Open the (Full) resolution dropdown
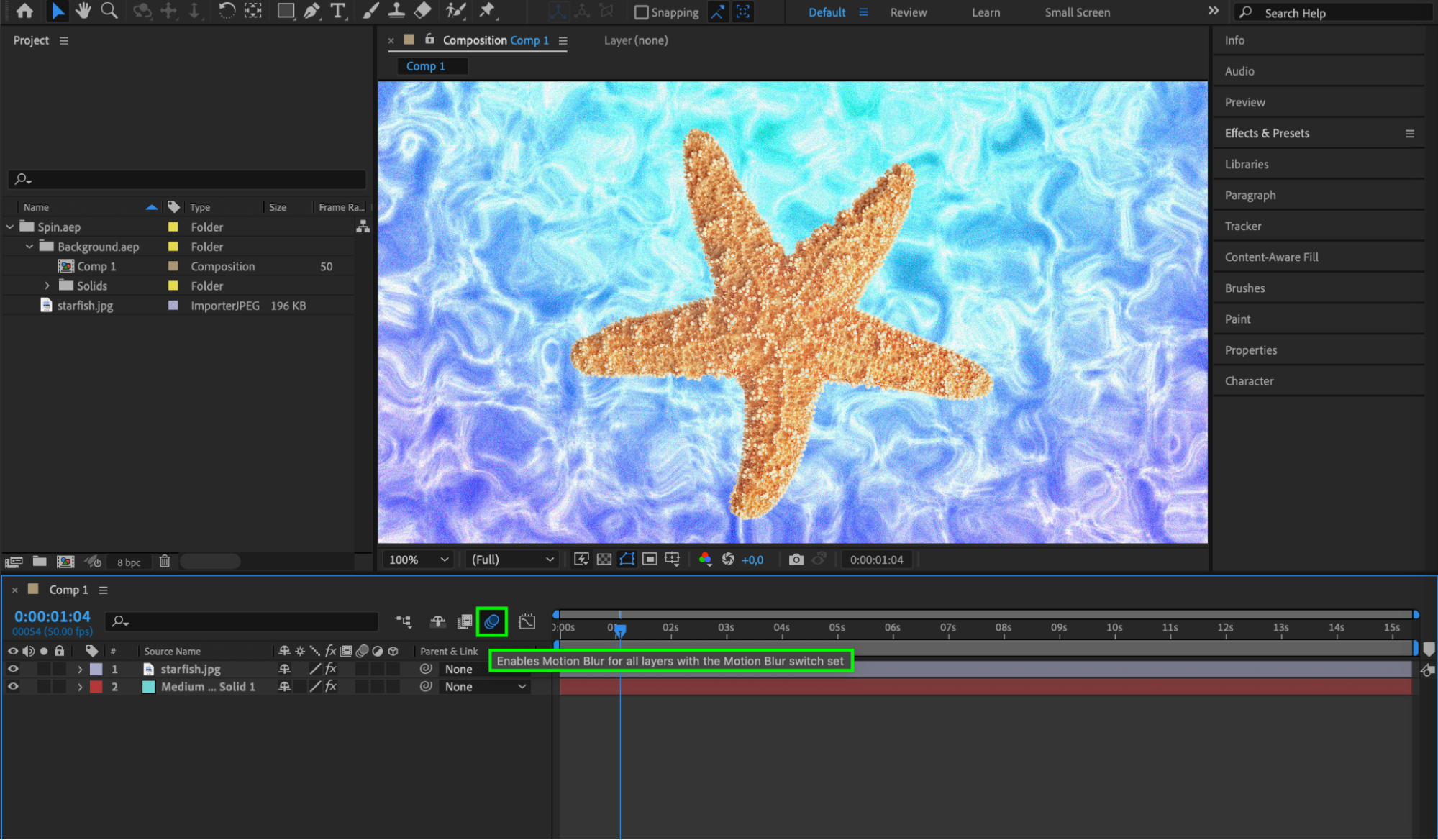This screenshot has height=840, width=1438. [x=512, y=560]
